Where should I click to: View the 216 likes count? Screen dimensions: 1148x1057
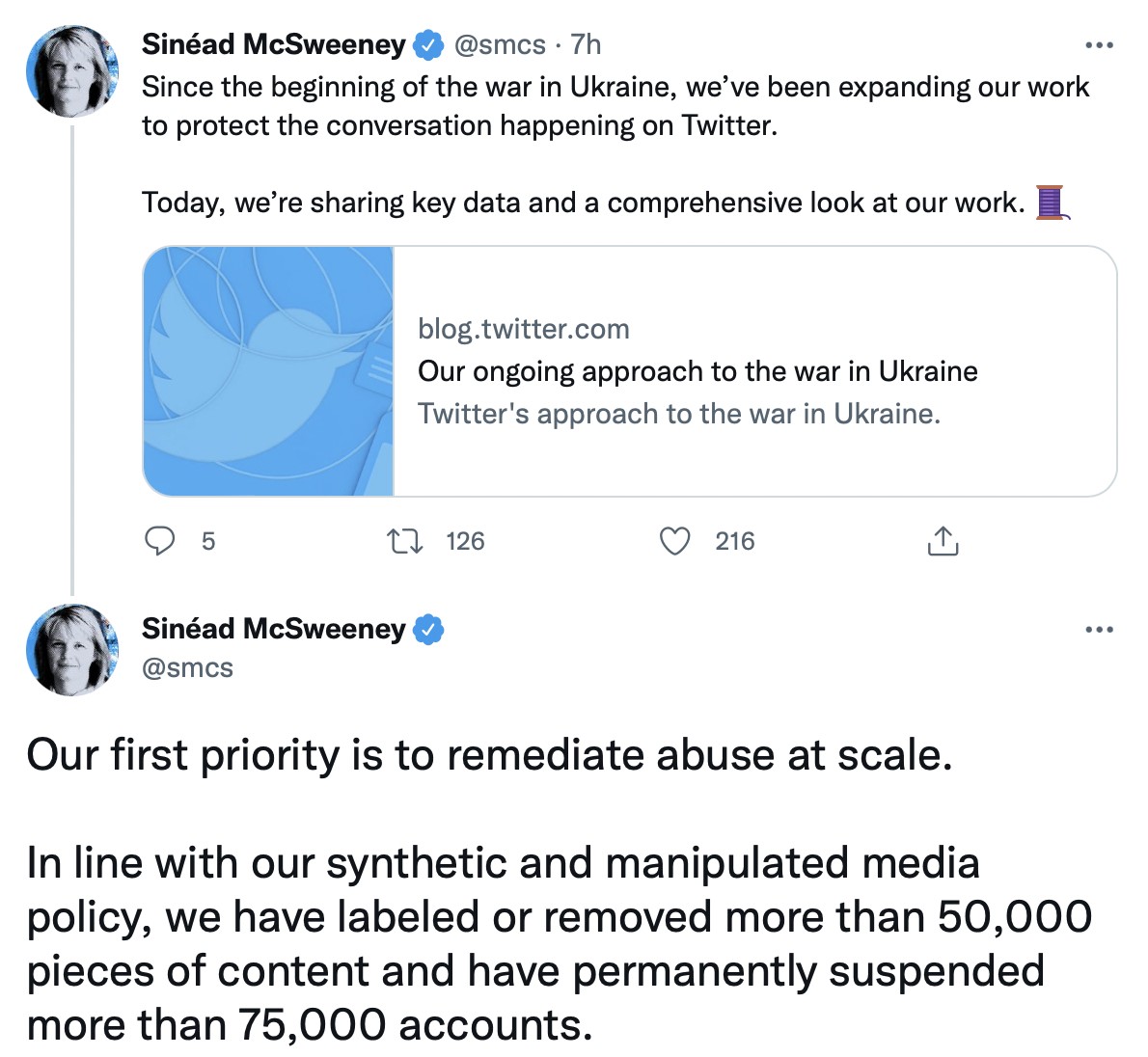point(735,541)
